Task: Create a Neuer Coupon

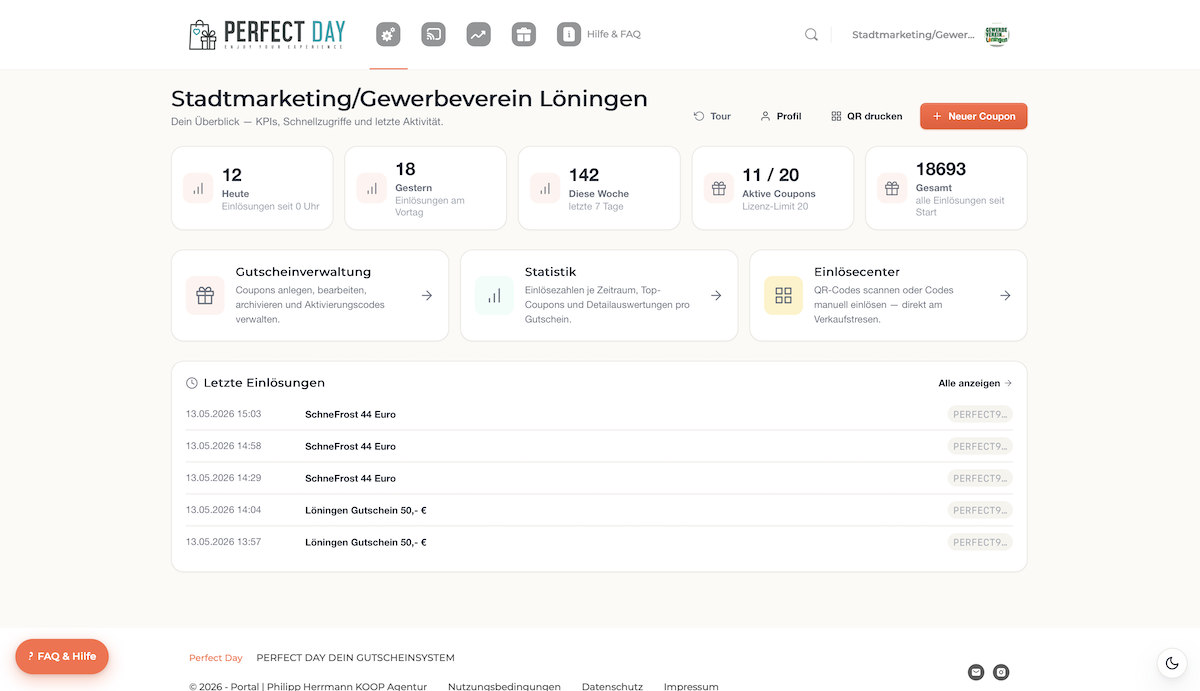Action: coord(973,116)
